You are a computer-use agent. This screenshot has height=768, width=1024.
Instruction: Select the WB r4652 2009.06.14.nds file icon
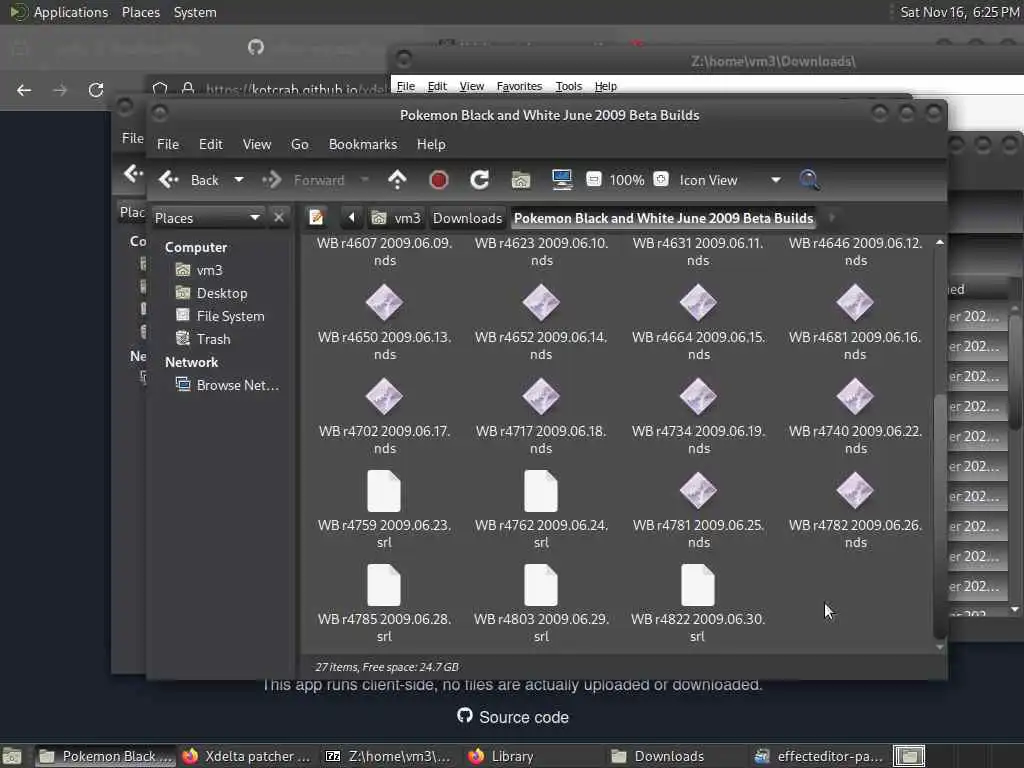541,303
